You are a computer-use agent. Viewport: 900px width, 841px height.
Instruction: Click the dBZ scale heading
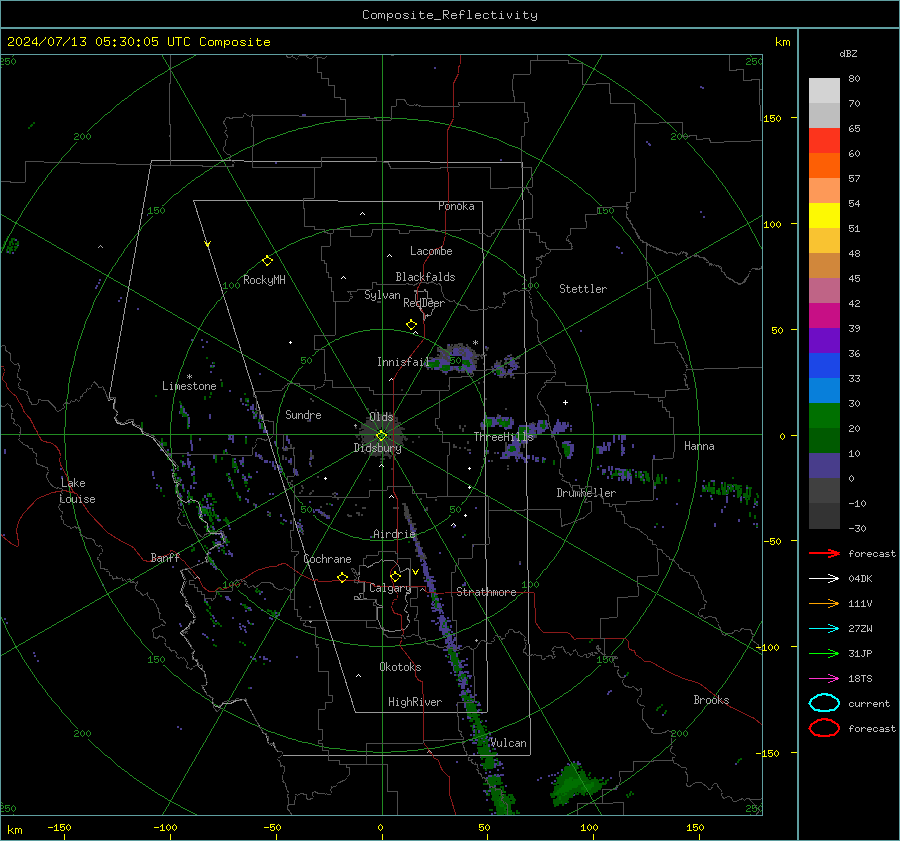click(848, 53)
